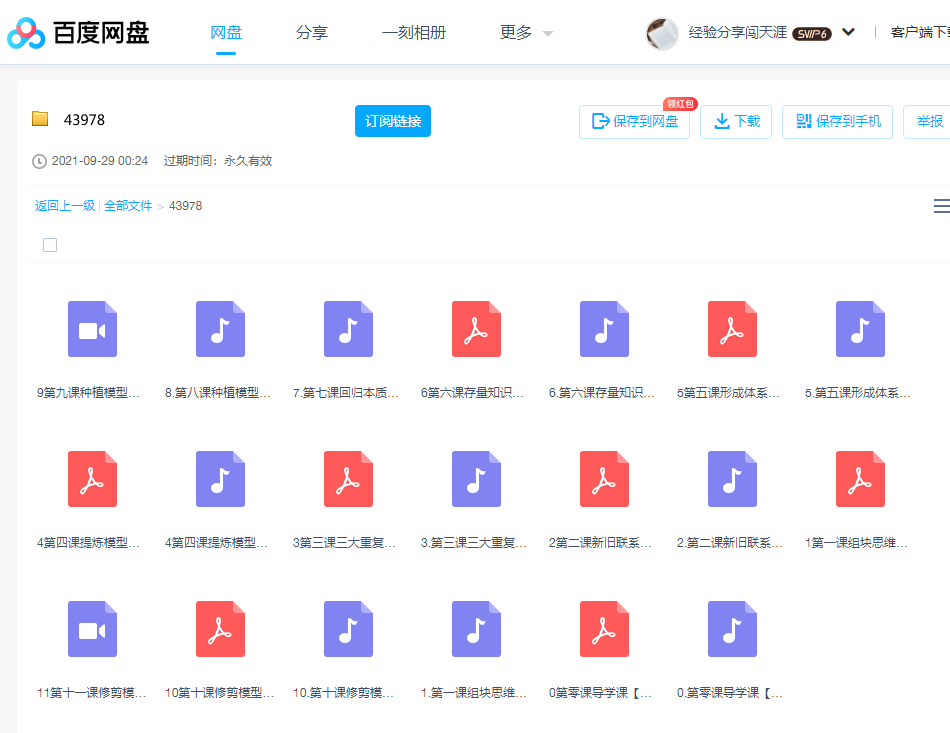Viewport: 950px width, 733px height.
Task: Click the Baidu Netdisk logo
Action: (78, 33)
